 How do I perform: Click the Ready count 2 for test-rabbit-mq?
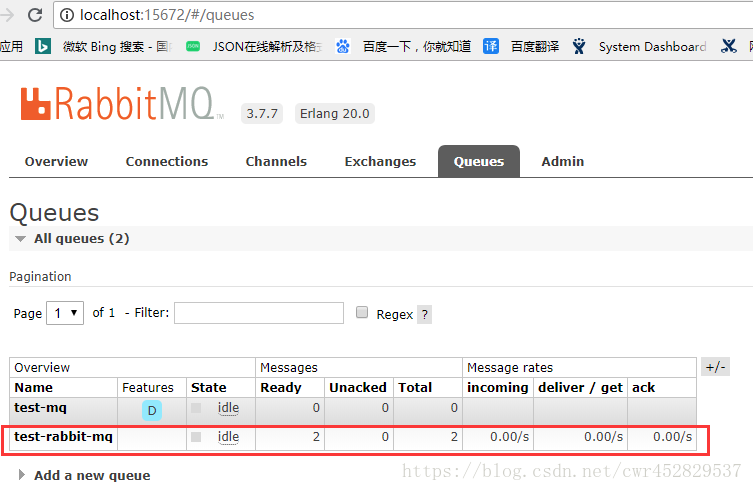(316, 437)
